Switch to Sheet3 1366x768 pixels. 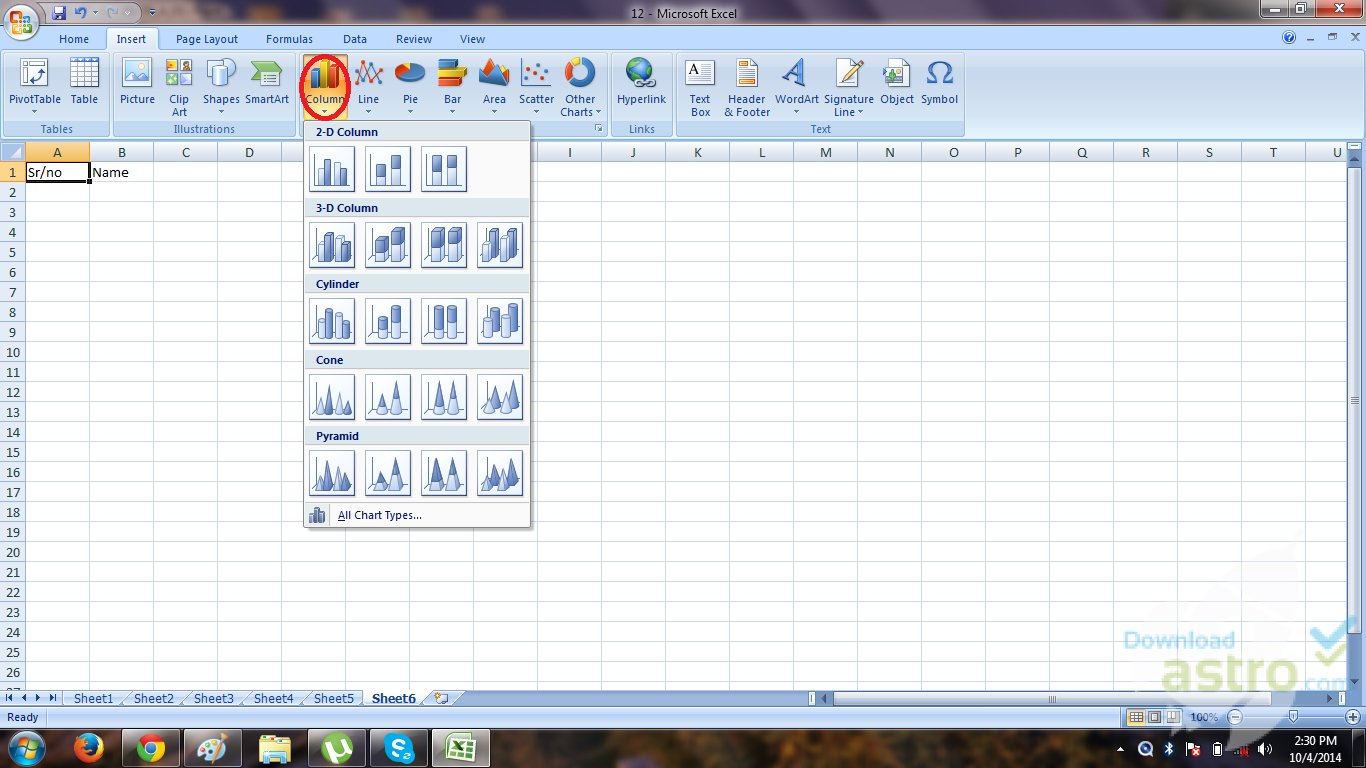[x=212, y=698]
